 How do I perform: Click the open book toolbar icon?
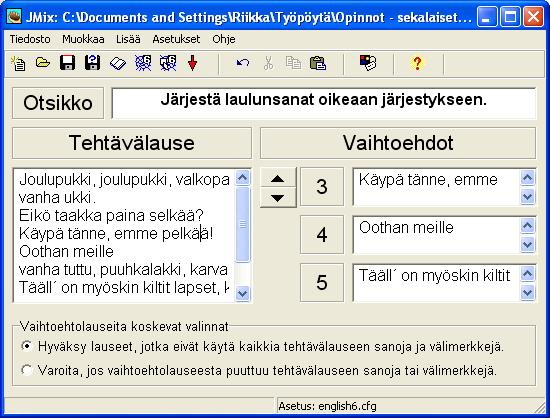click(118, 63)
